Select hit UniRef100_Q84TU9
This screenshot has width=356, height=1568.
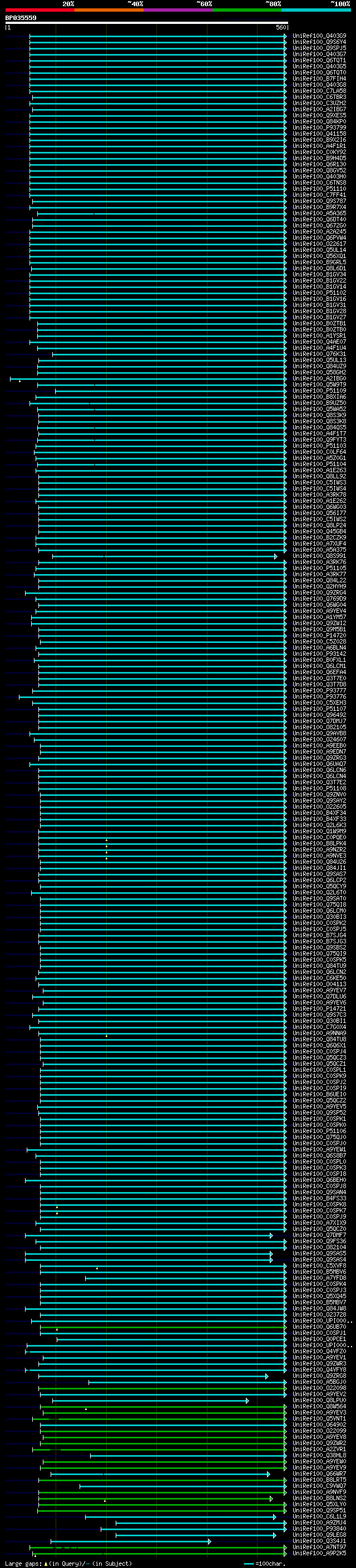319,966
